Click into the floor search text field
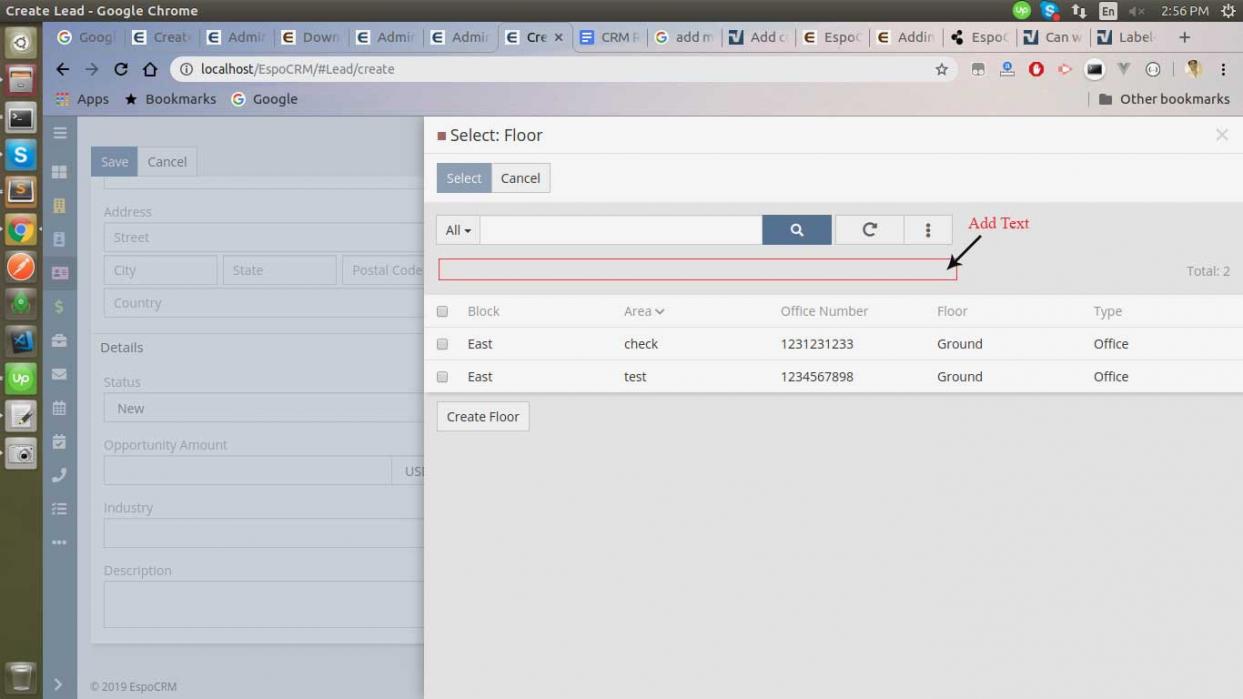1243x699 pixels. (x=620, y=230)
